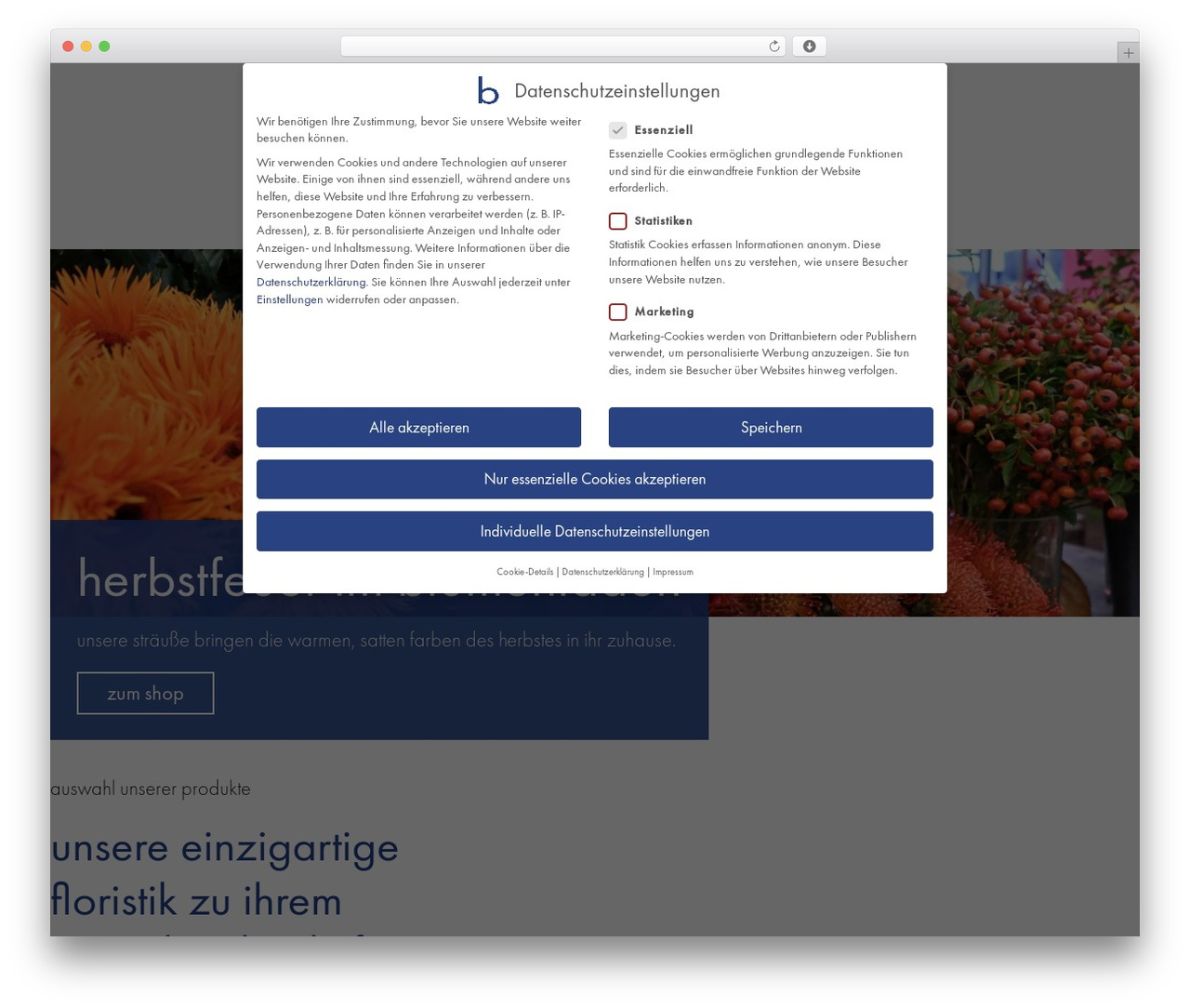
Task: Save cookie selection with Speichern
Action: point(771,428)
